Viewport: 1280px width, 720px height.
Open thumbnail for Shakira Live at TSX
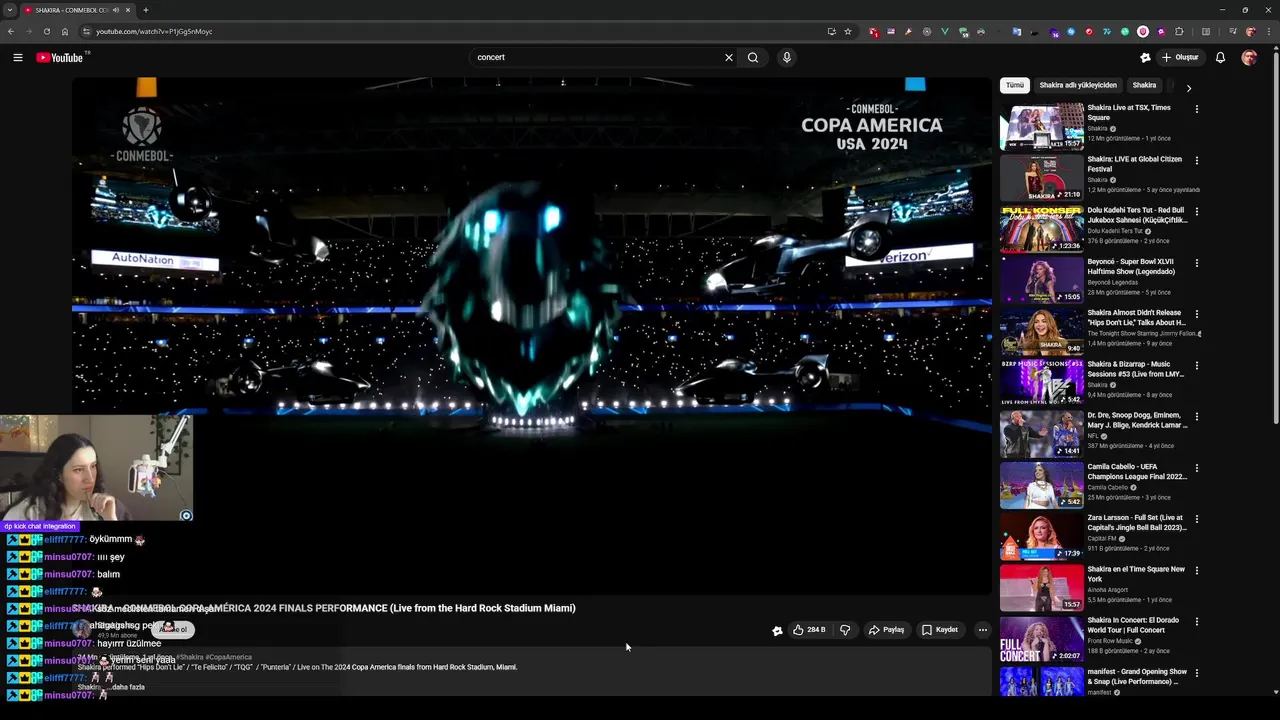point(1041,126)
